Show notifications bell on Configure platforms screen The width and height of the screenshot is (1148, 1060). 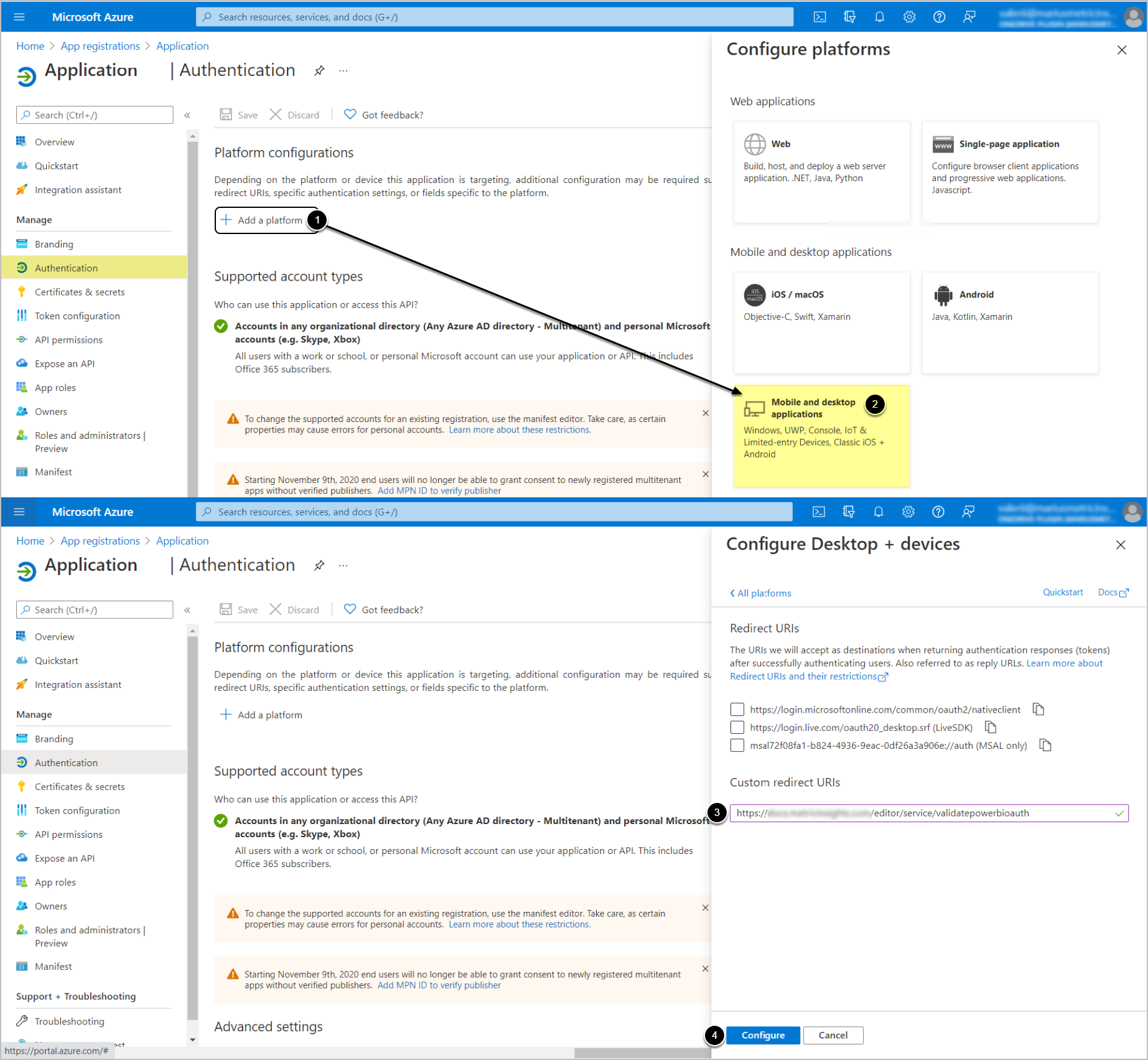pos(880,17)
